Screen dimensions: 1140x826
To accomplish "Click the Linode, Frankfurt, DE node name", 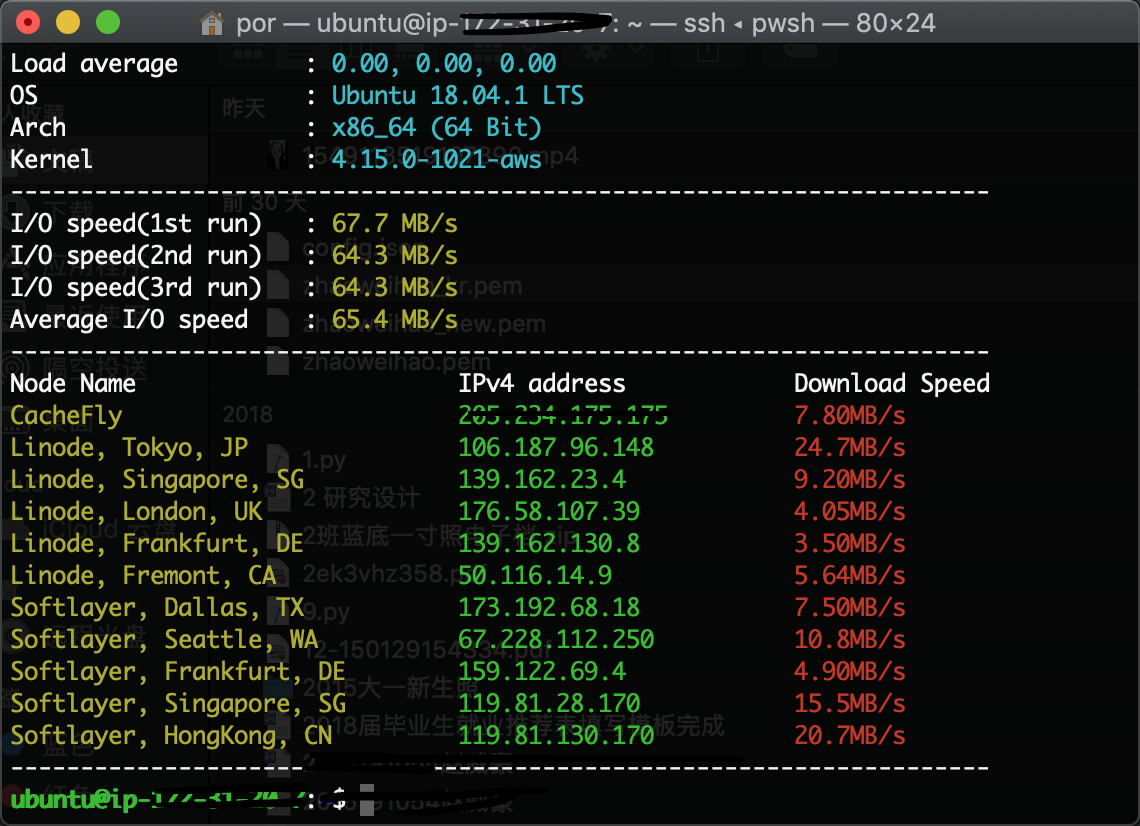I will pyautogui.click(x=157, y=544).
